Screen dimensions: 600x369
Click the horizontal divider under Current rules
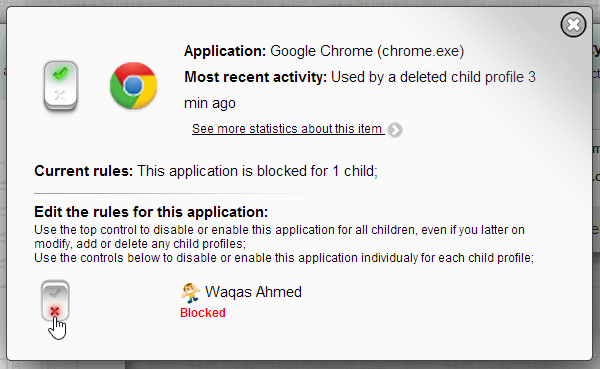[x=191, y=193]
